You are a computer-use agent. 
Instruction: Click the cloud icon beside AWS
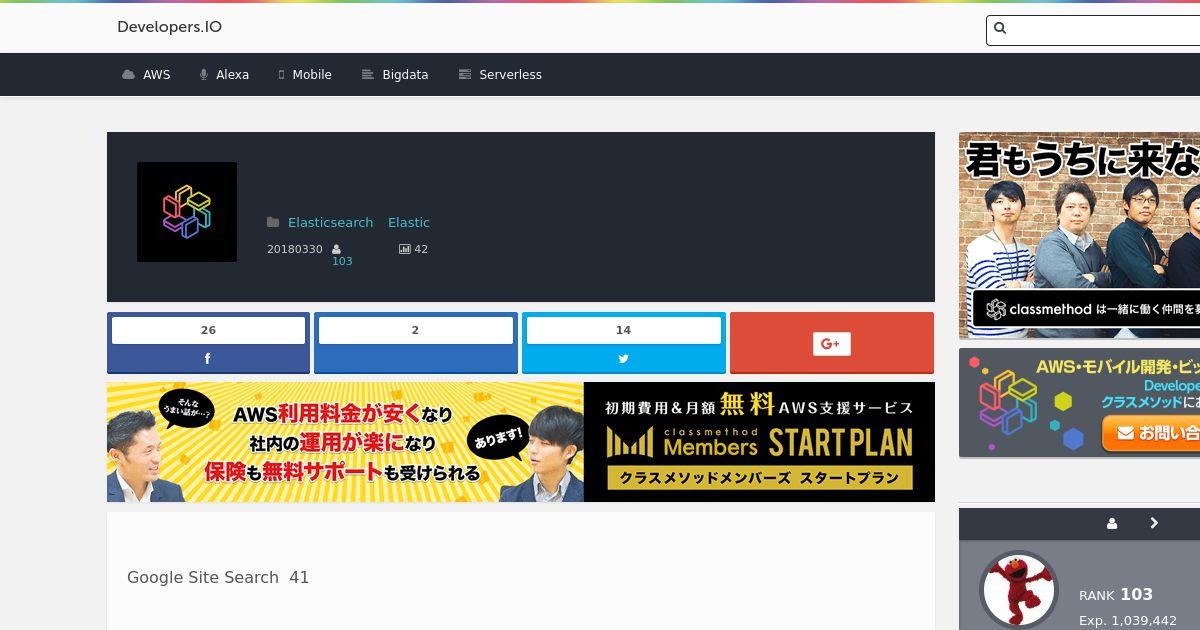[128, 75]
